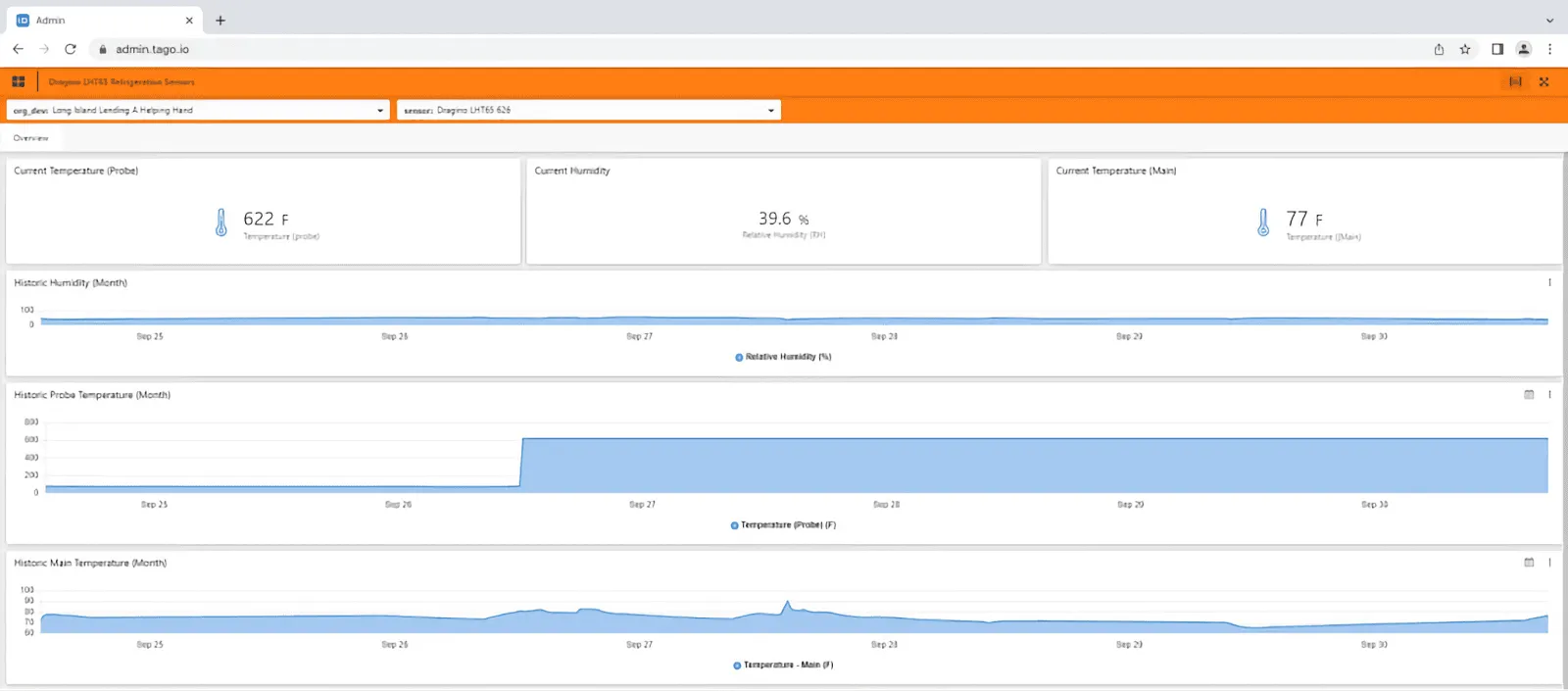Bookmark this page with the star icon
The width and height of the screenshot is (1568, 691).
[1465, 49]
